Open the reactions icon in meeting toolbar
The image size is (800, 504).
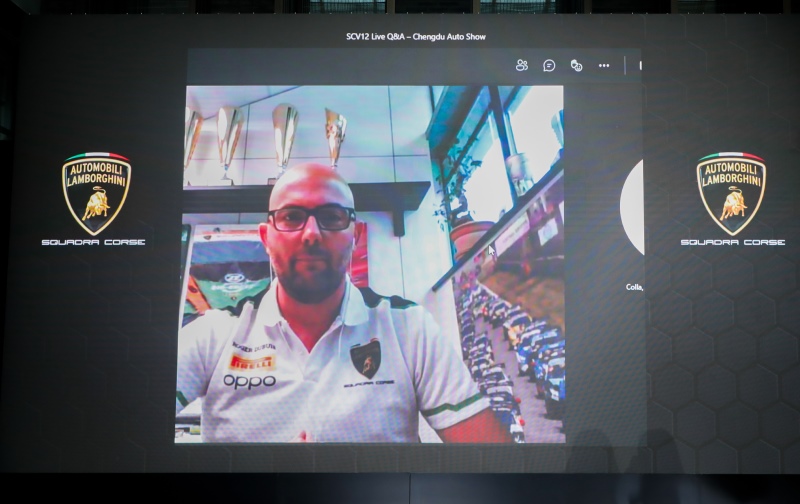pyautogui.click(x=577, y=65)
